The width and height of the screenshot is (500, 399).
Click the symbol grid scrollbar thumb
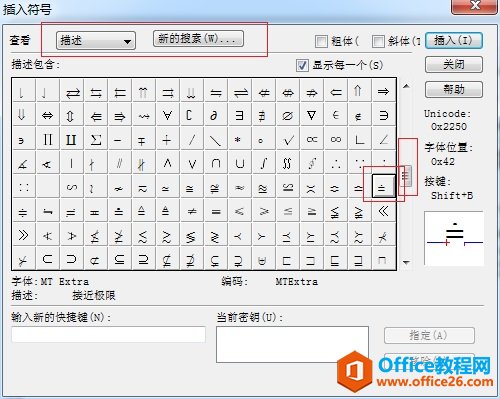point(406,176)
